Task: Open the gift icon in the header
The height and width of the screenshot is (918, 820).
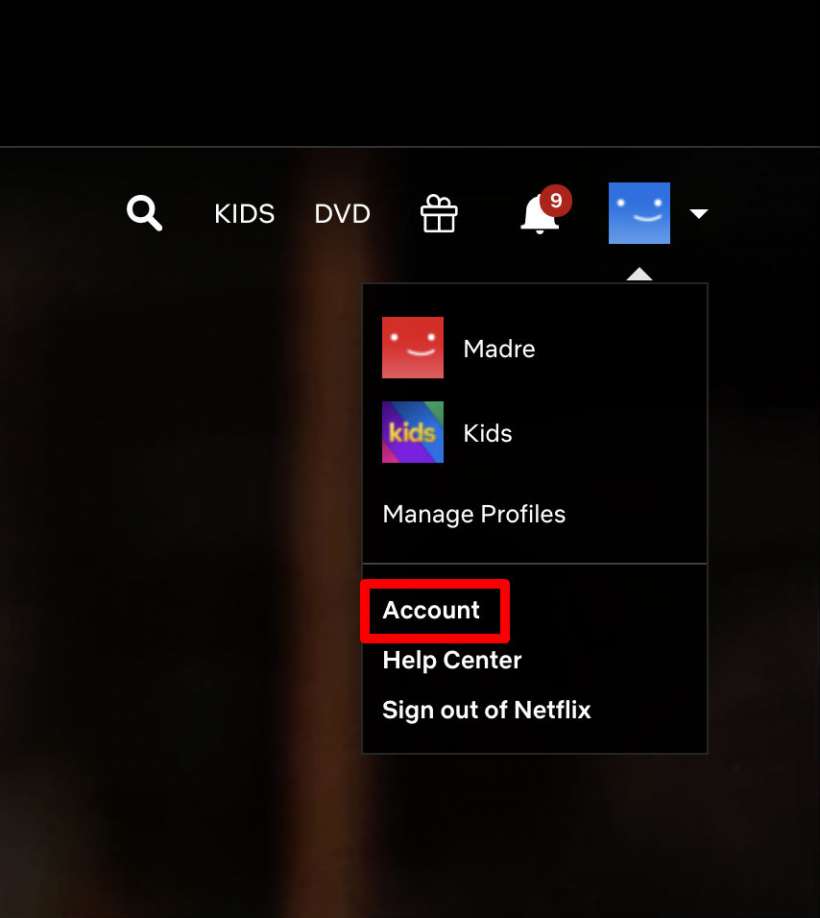Action: (439, 214)
